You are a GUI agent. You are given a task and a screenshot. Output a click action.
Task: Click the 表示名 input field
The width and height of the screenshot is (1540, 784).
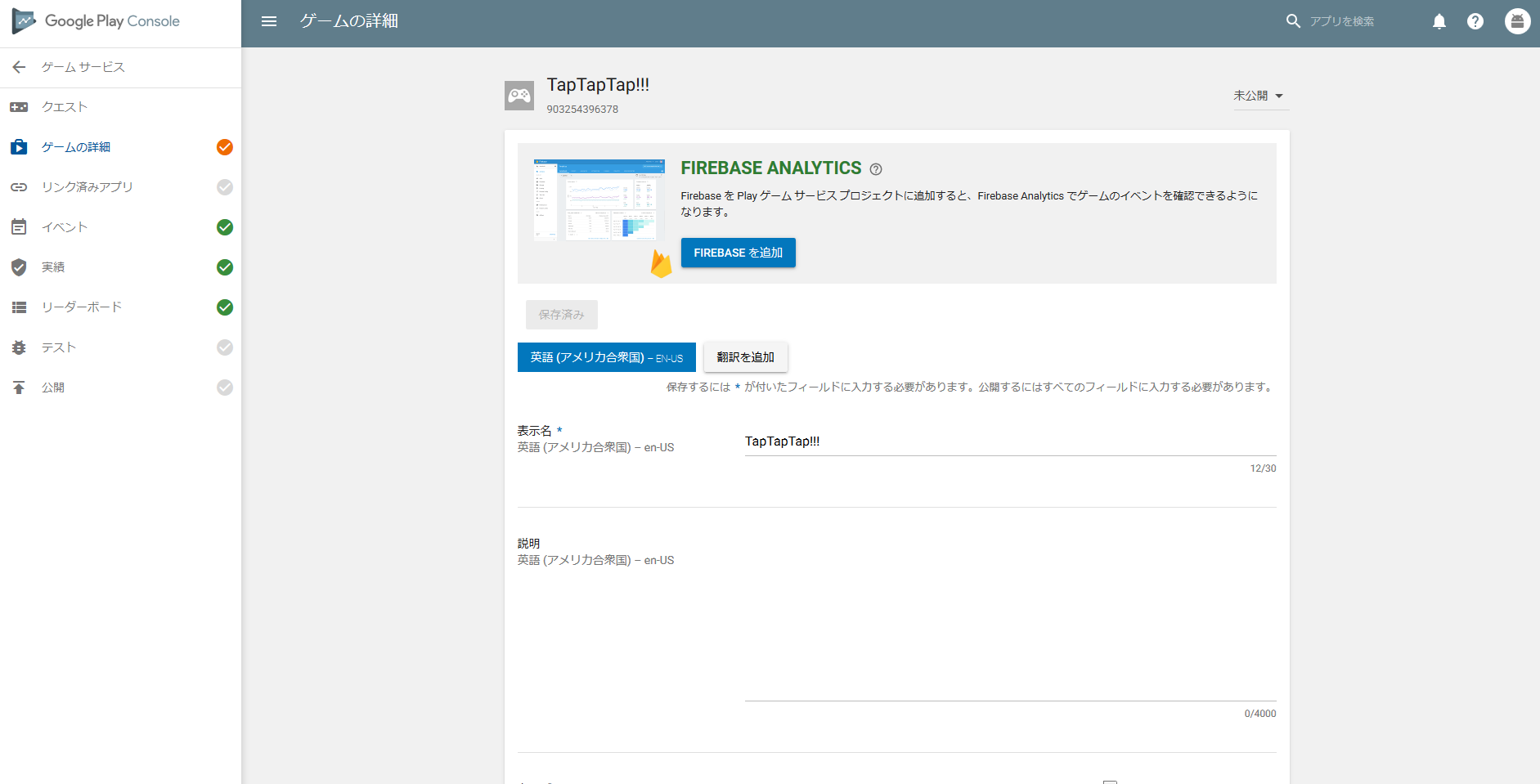[1010, 441]
